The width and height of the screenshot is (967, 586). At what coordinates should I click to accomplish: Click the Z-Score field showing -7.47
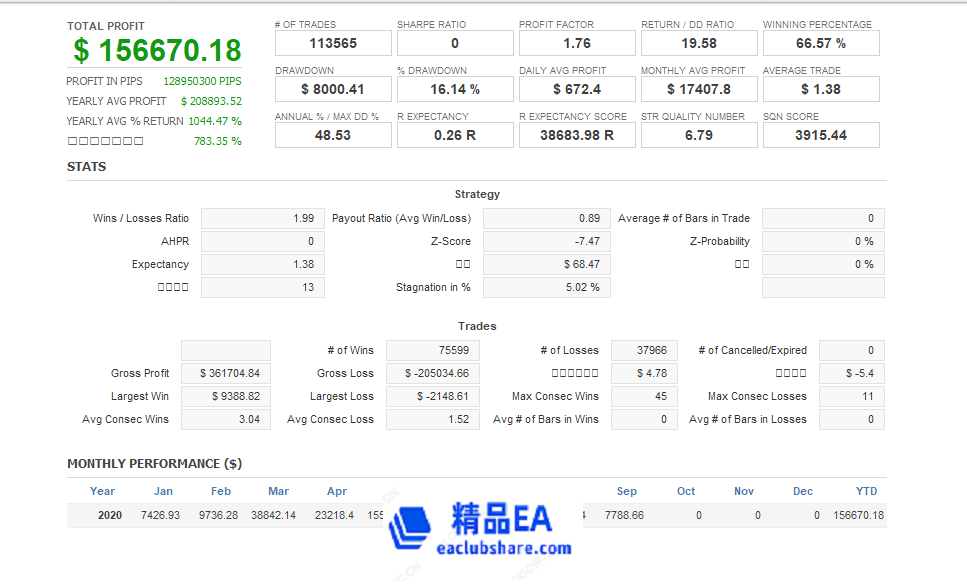tap(545, 240)
